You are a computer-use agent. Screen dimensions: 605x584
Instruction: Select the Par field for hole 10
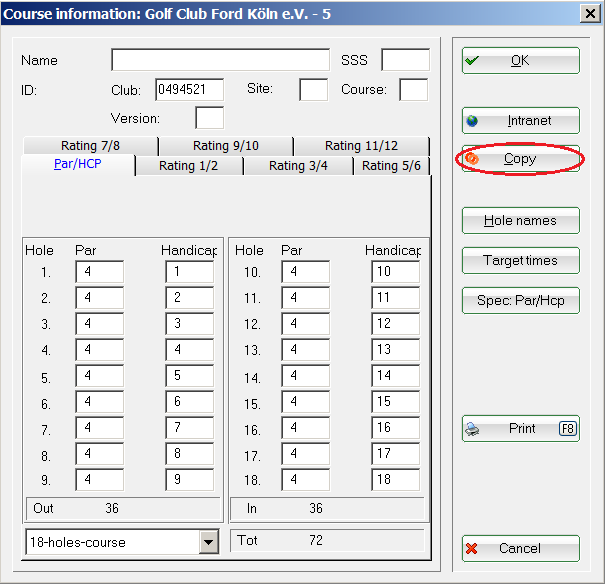(306, 272)
